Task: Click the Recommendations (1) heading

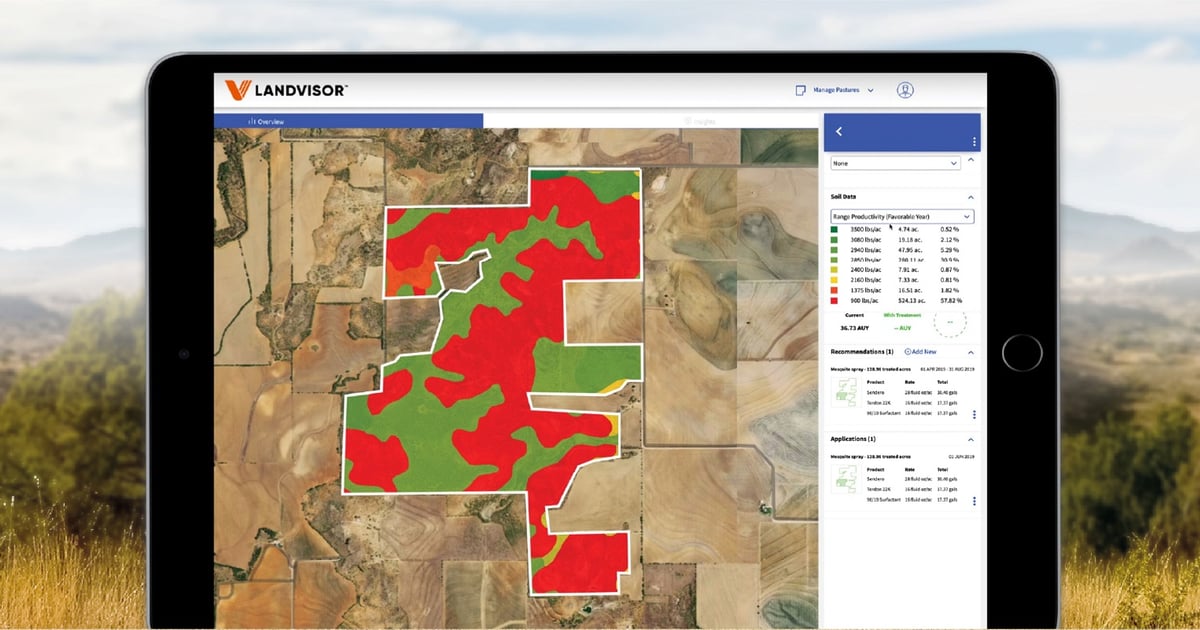Action: (863, 352)
